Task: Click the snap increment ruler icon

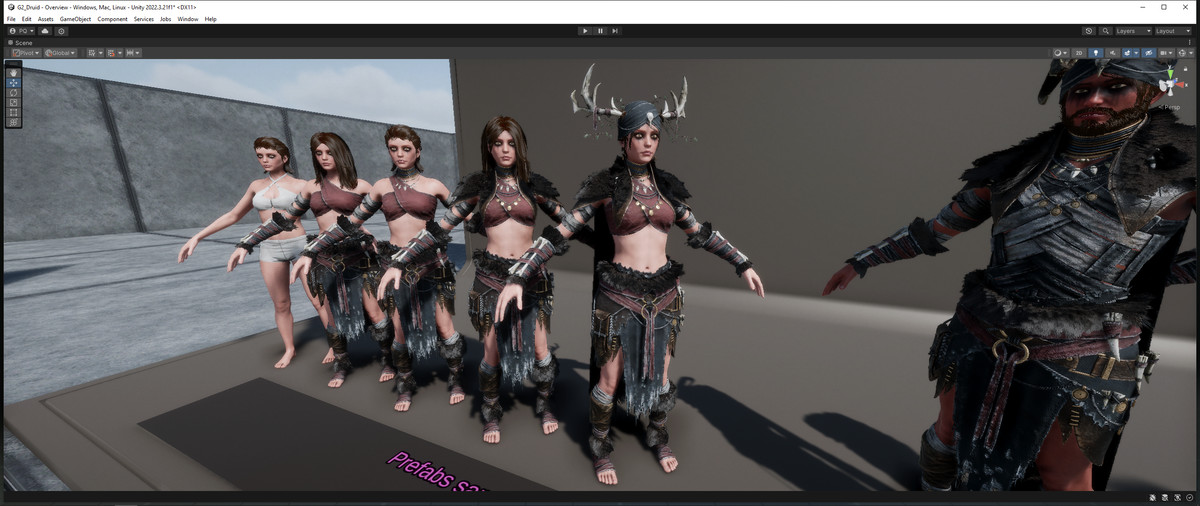Action: point(130,53)
